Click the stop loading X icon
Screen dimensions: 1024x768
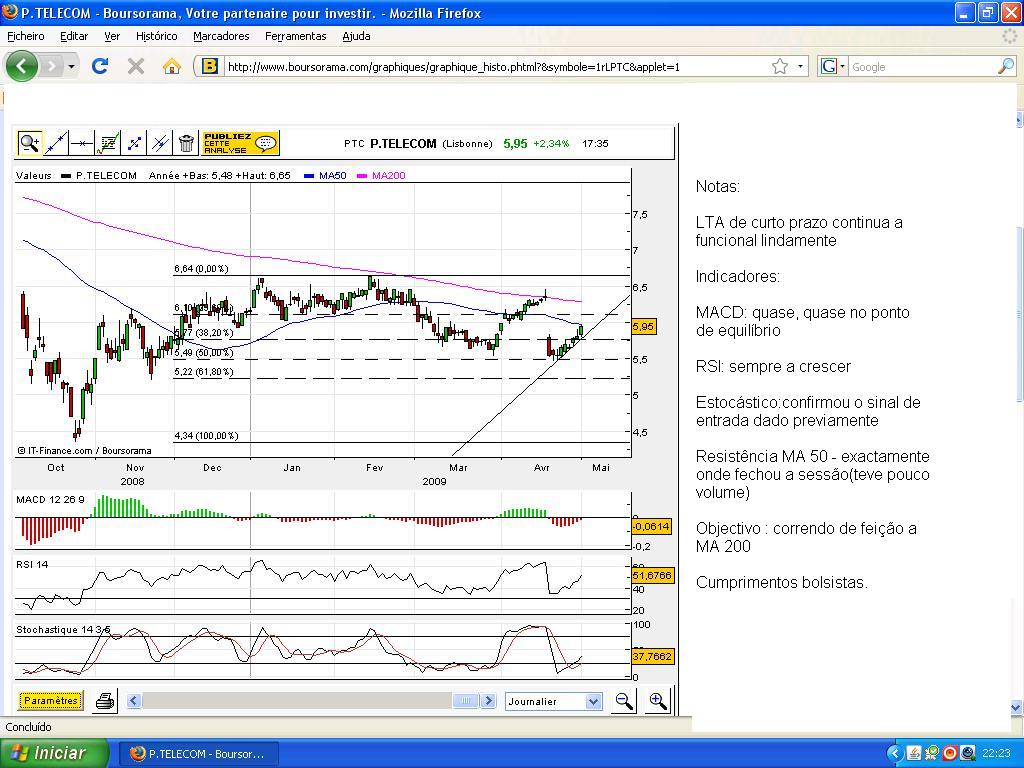[x=135, y=66]
